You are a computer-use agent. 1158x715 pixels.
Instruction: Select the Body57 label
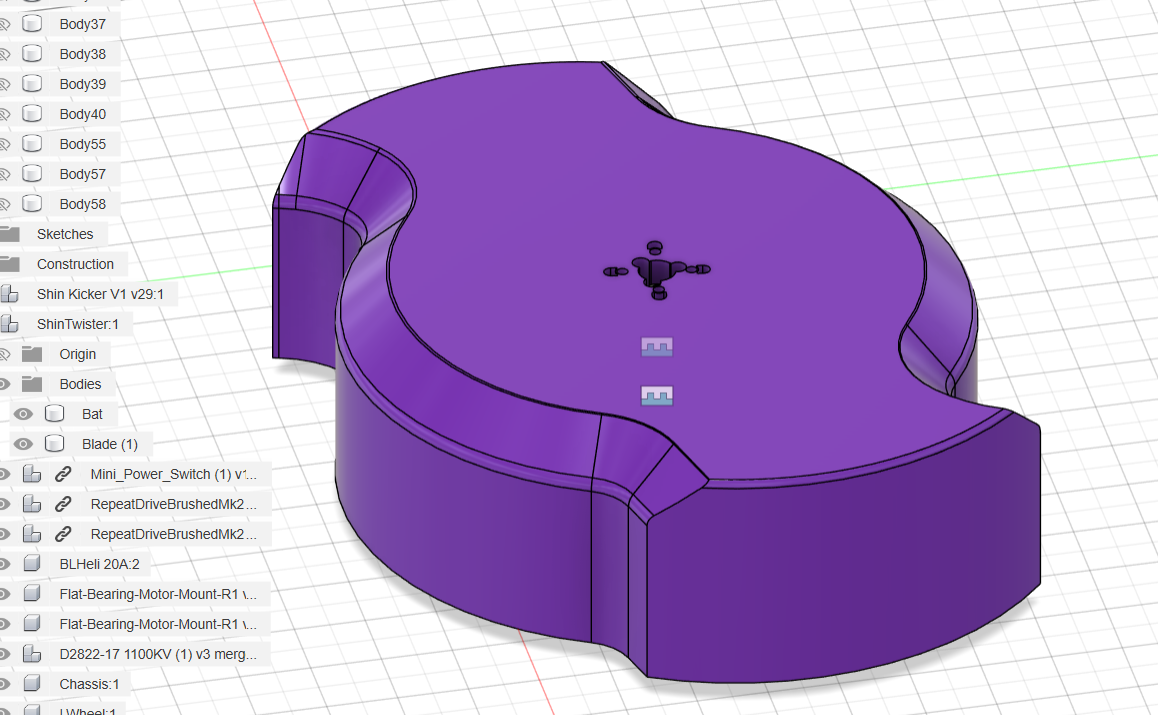[83, 174]
